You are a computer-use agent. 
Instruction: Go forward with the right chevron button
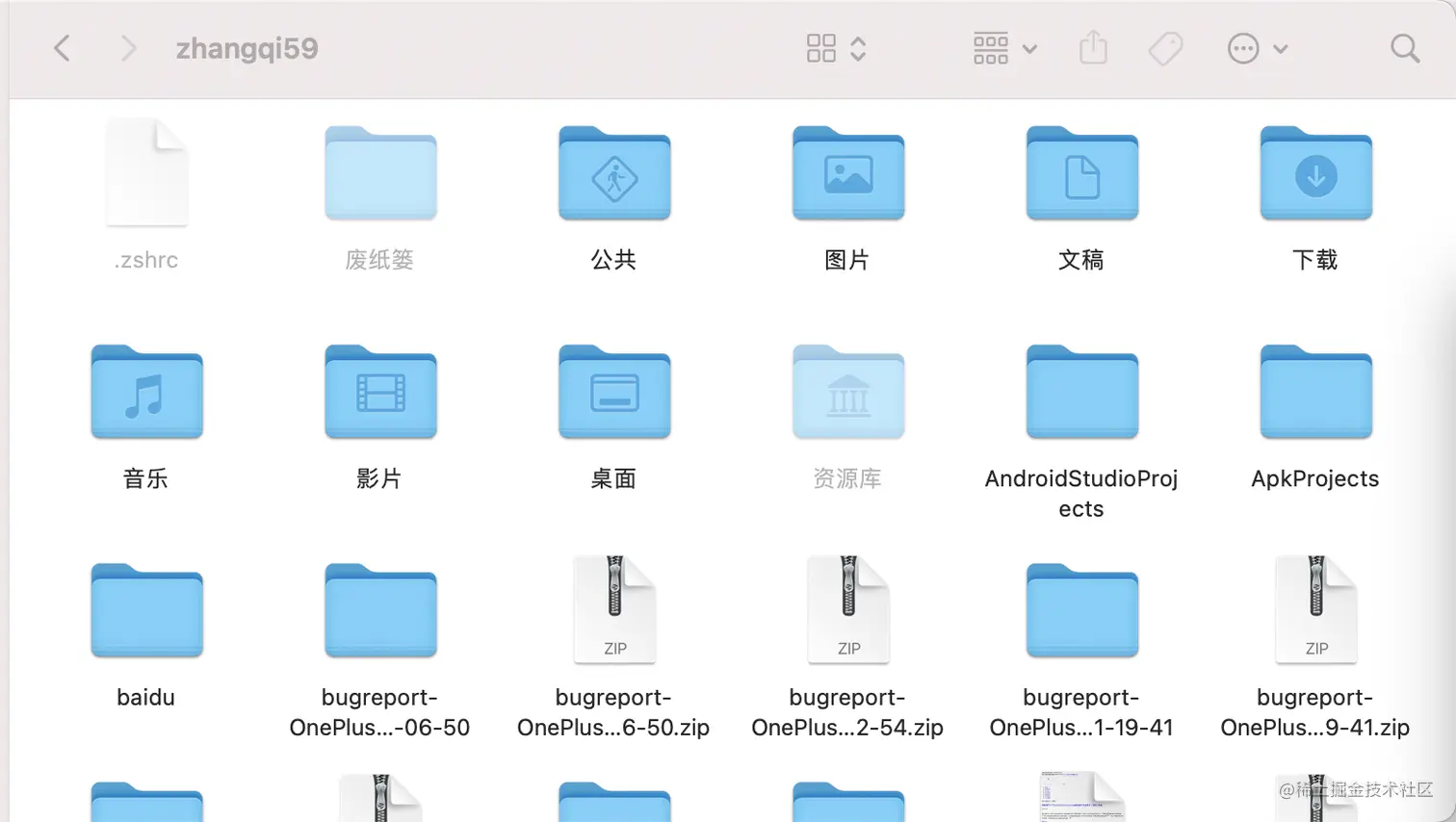(128, 48)
